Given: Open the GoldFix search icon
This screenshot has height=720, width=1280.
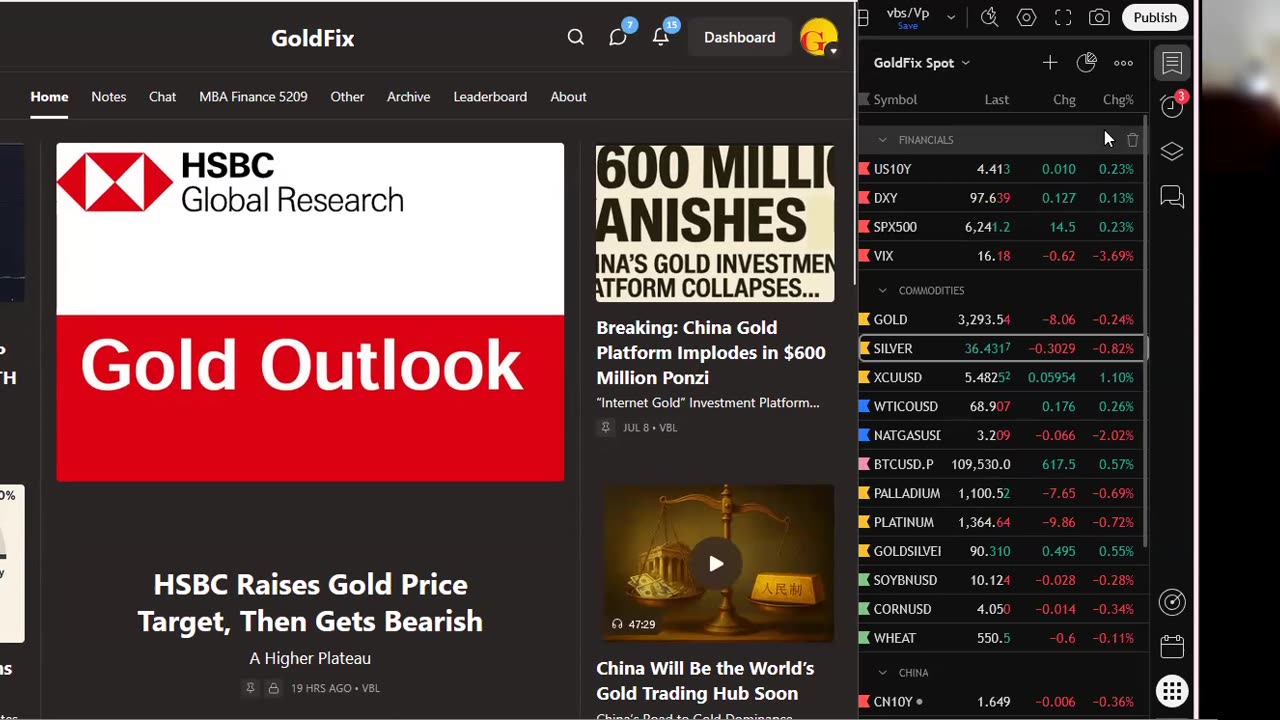Looking at the screenshot, I should [x=575, y=37].
